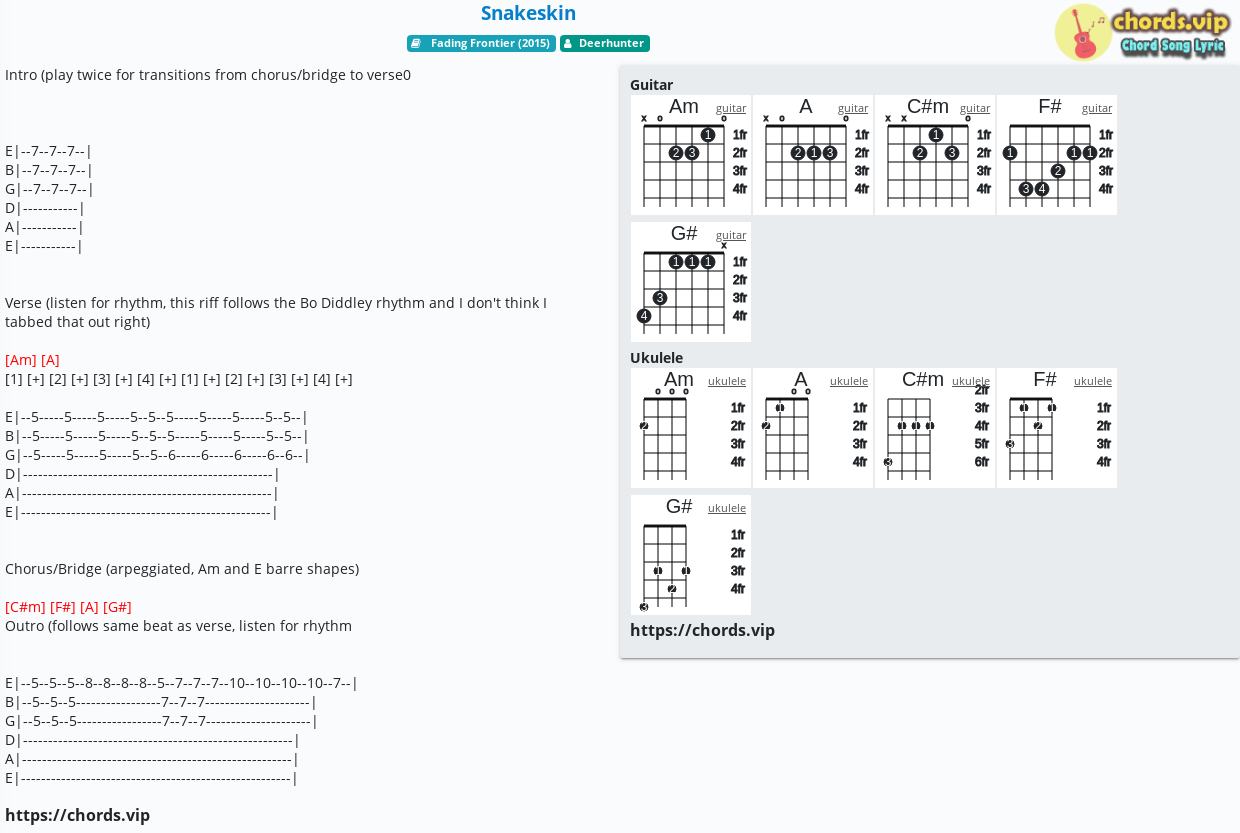Open the guitar Am chord diagram
Viewport: 1240px width, 833px height.
(x=691, y=155)
